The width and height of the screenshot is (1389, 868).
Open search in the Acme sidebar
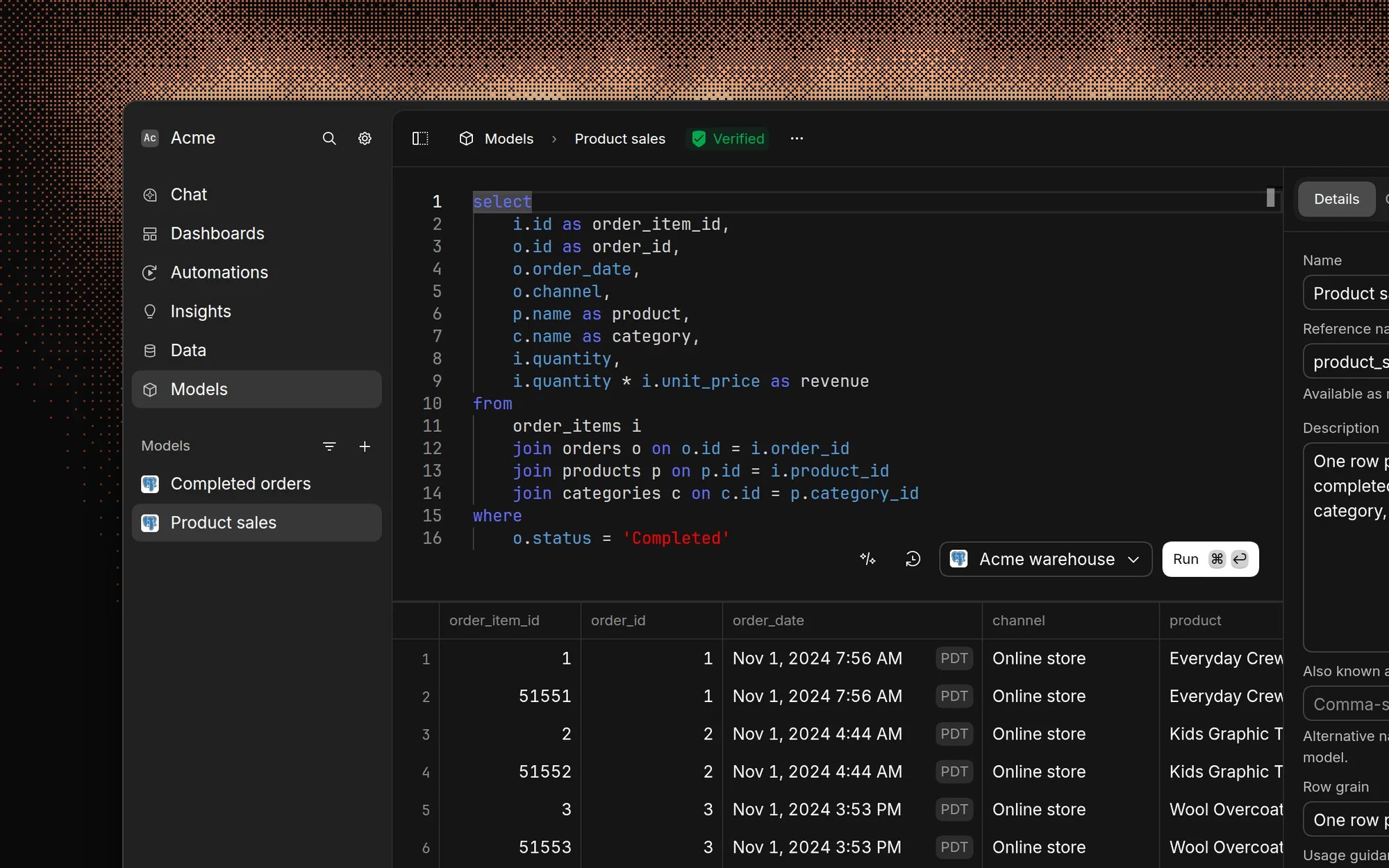click(x=329, y=138)
